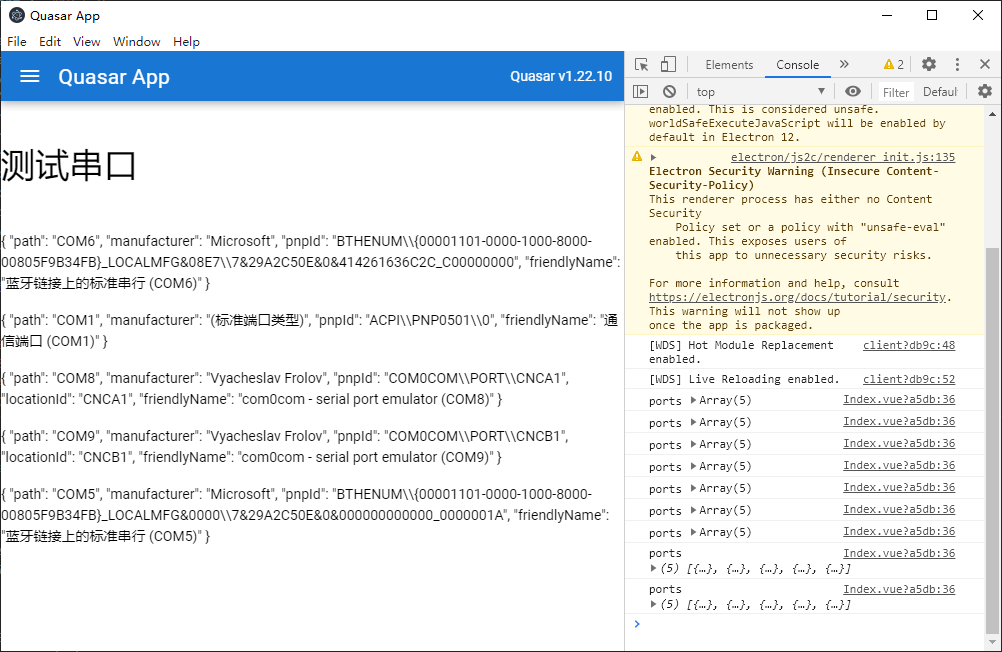This screenshot has height=652, width=1002.
Task: Open the File menu
Action: click(x=17, y=42)
